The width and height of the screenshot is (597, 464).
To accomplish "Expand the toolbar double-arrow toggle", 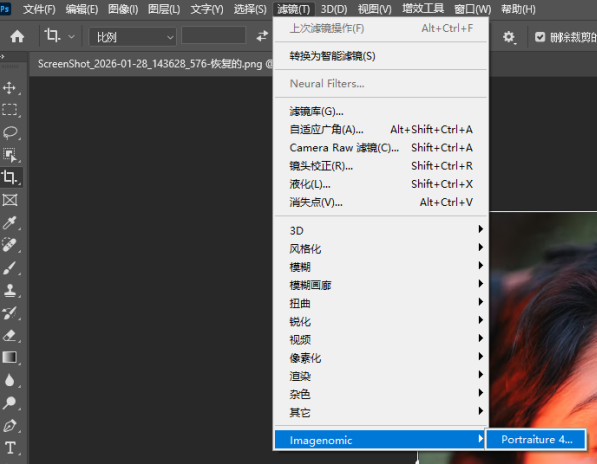I will [x=3, y=57].
